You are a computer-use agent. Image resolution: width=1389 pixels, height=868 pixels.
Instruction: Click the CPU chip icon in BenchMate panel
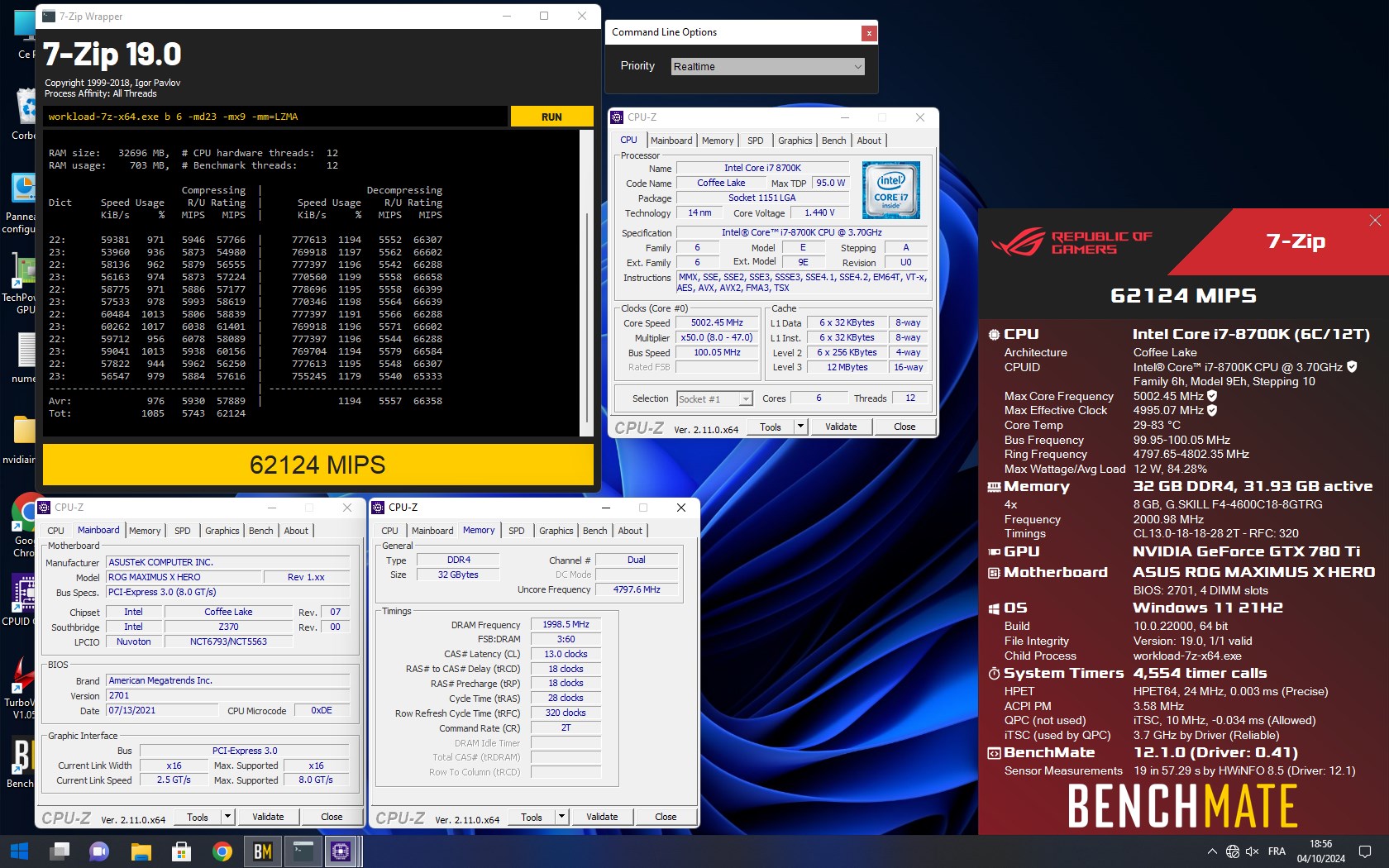tap(994, 335)
